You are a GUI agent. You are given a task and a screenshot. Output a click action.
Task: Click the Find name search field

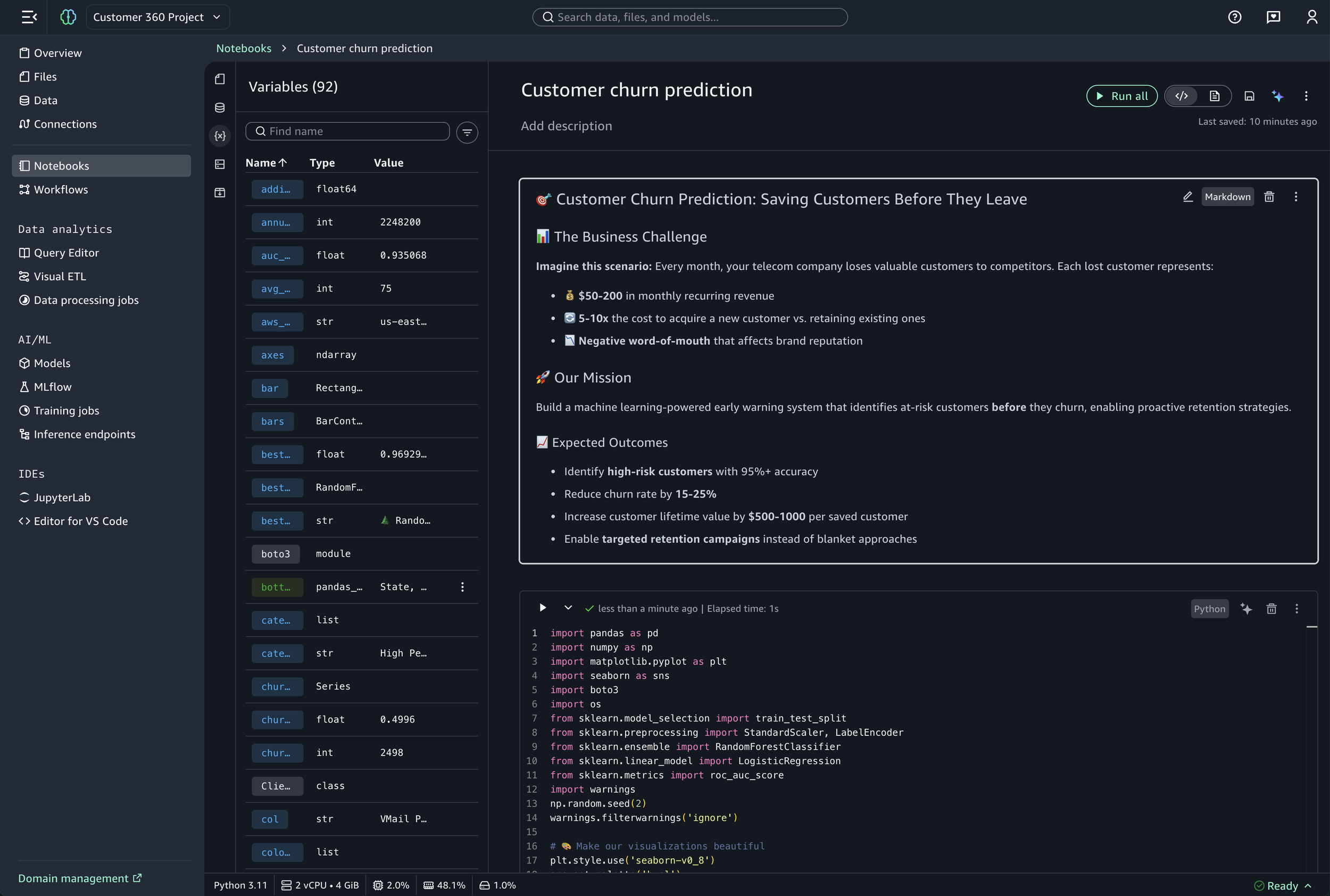coord(347,131)
